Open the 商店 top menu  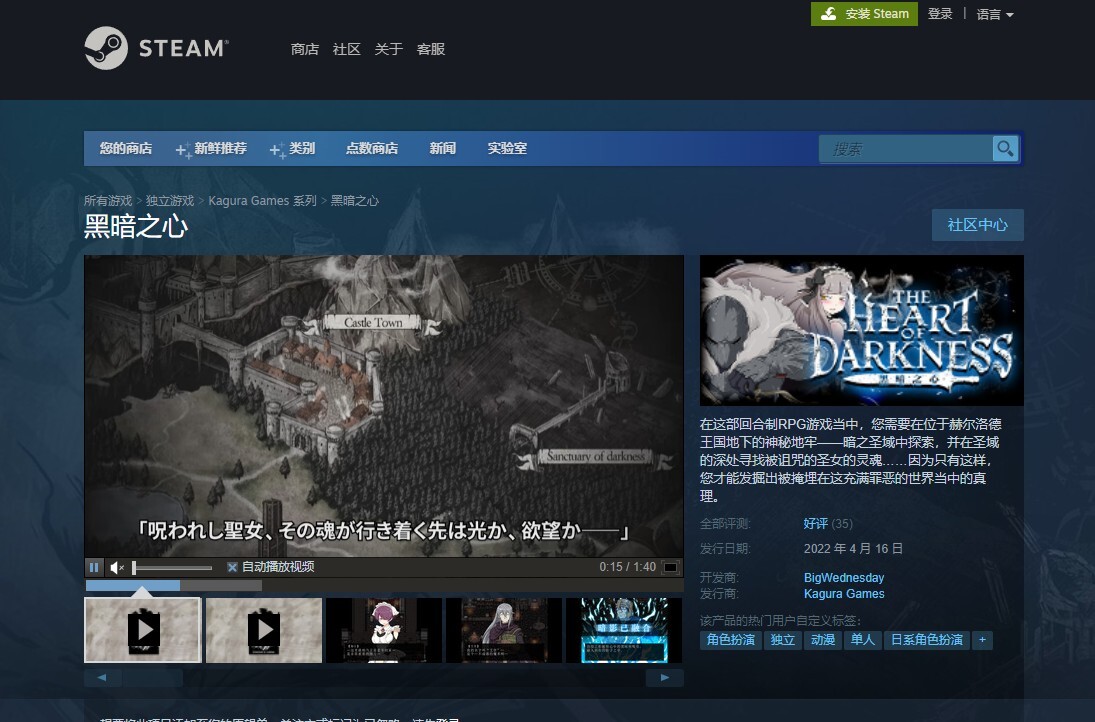coord(304,49)
